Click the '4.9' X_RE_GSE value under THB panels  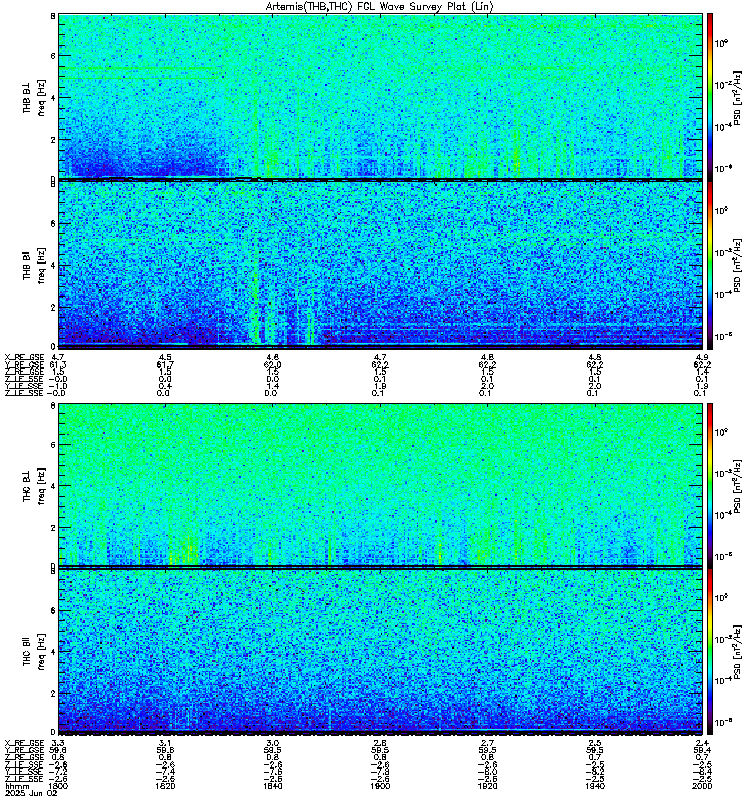click(702, 357)
